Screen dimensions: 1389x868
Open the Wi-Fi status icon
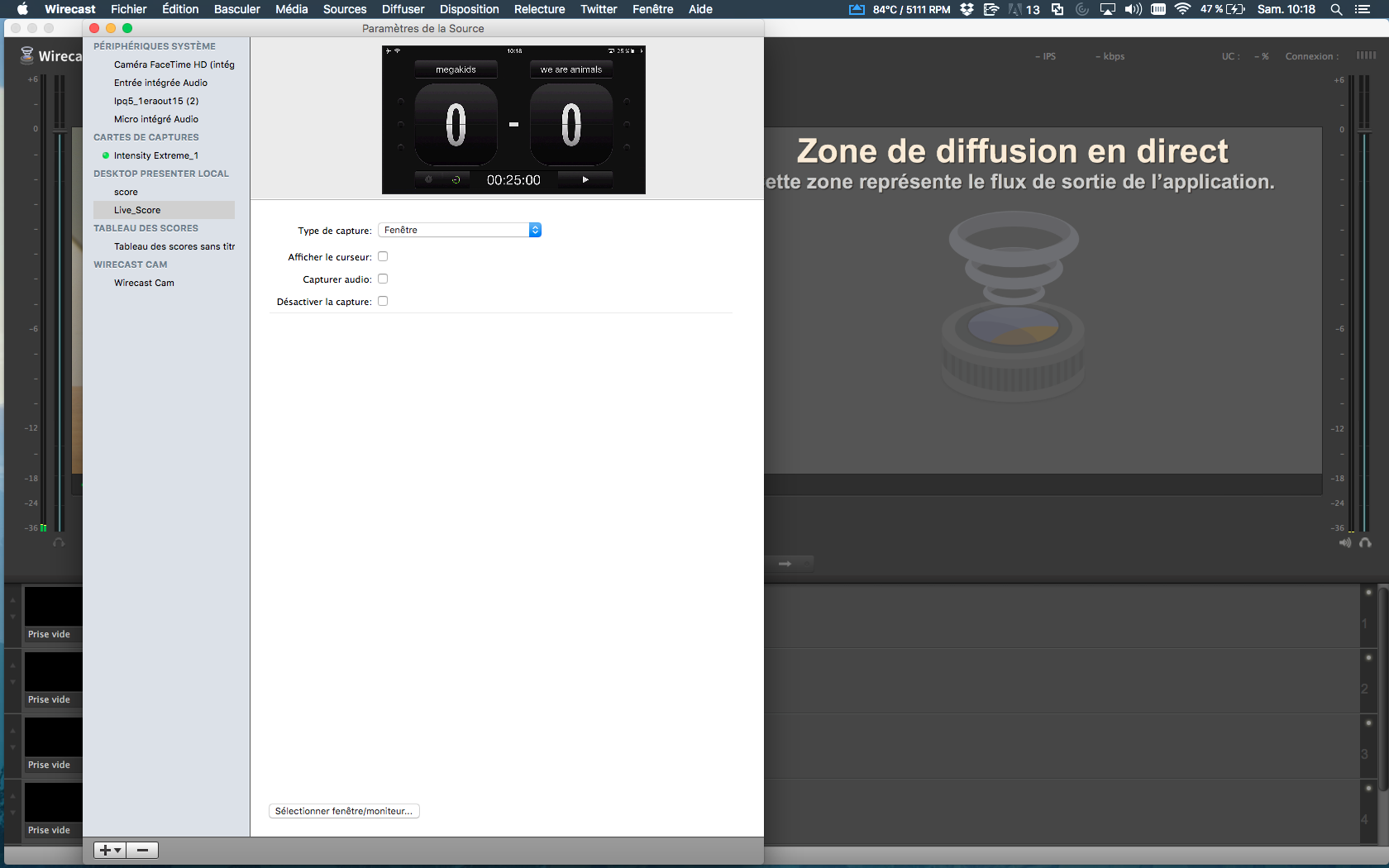pyautogui.click(x=1182, y=9)
